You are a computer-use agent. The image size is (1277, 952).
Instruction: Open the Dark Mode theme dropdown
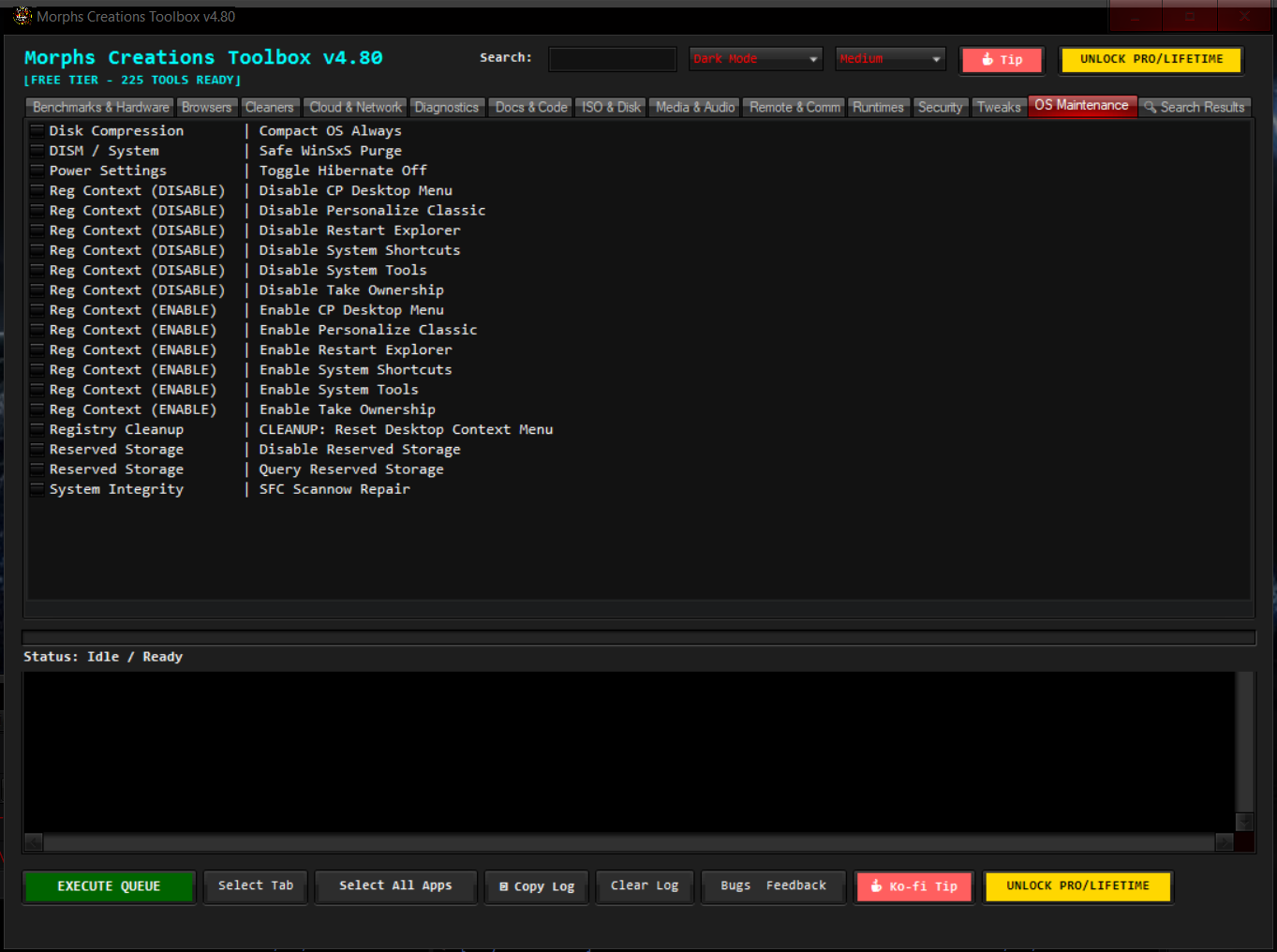tap(755, 59)
